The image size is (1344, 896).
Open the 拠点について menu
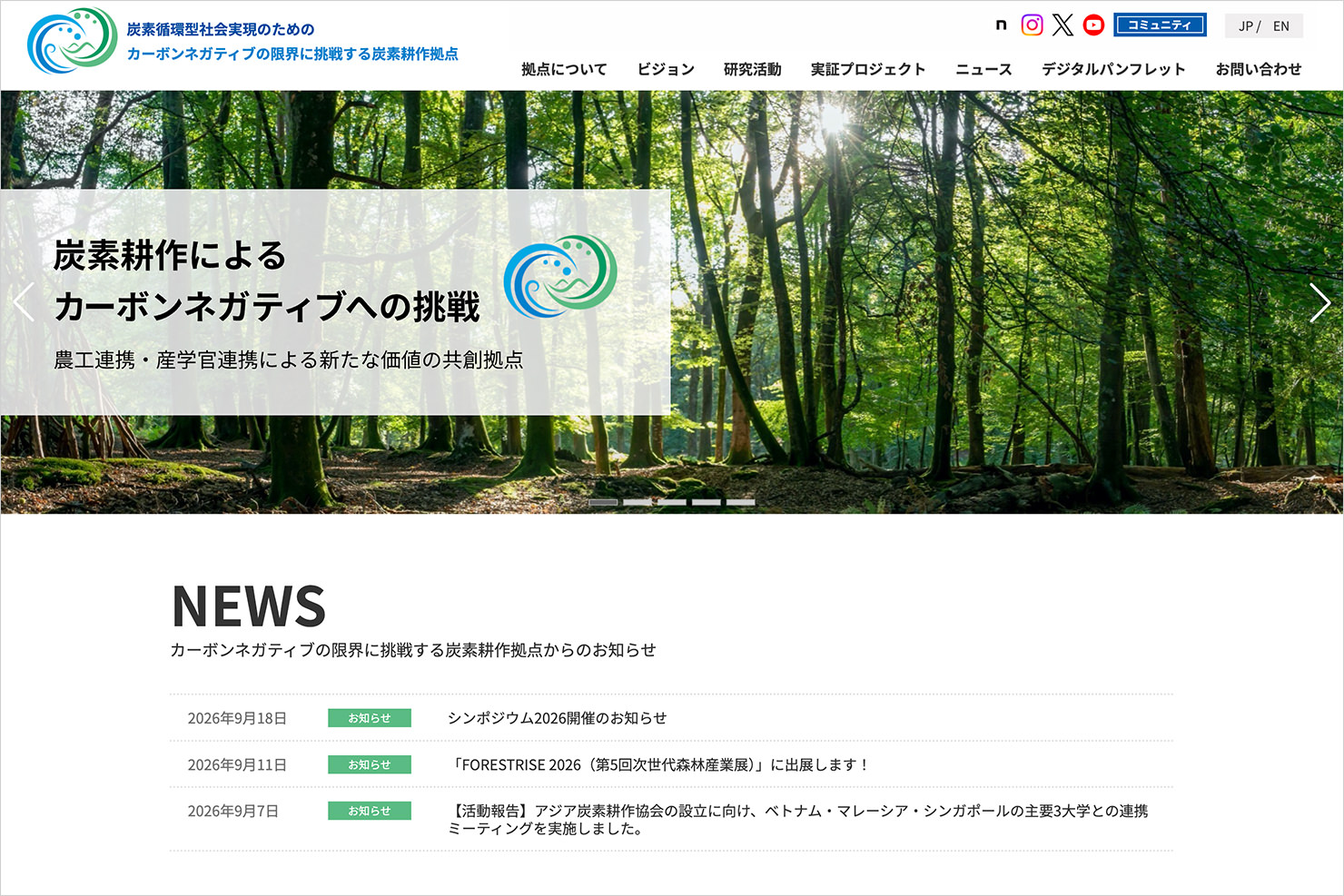tap(564, 69)
